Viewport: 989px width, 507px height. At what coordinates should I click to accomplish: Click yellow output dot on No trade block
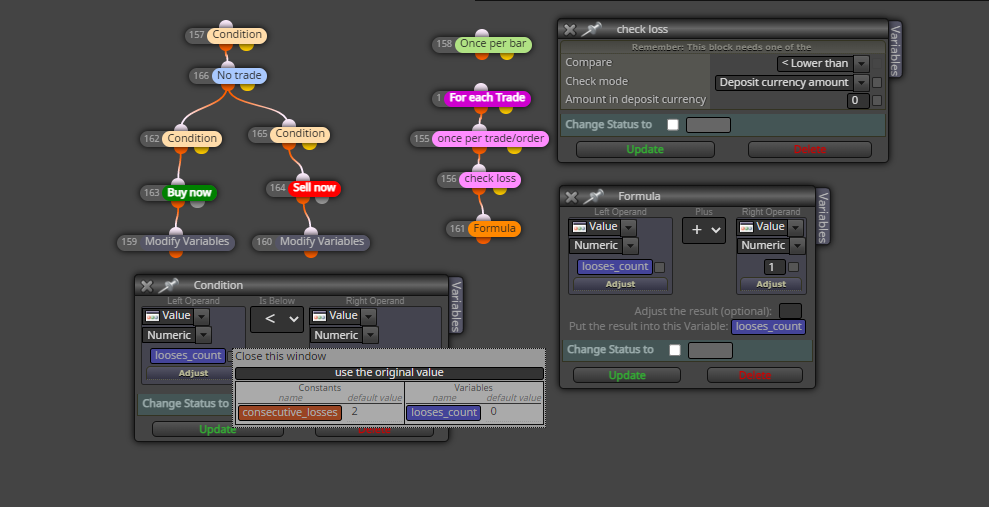(247, 85)
